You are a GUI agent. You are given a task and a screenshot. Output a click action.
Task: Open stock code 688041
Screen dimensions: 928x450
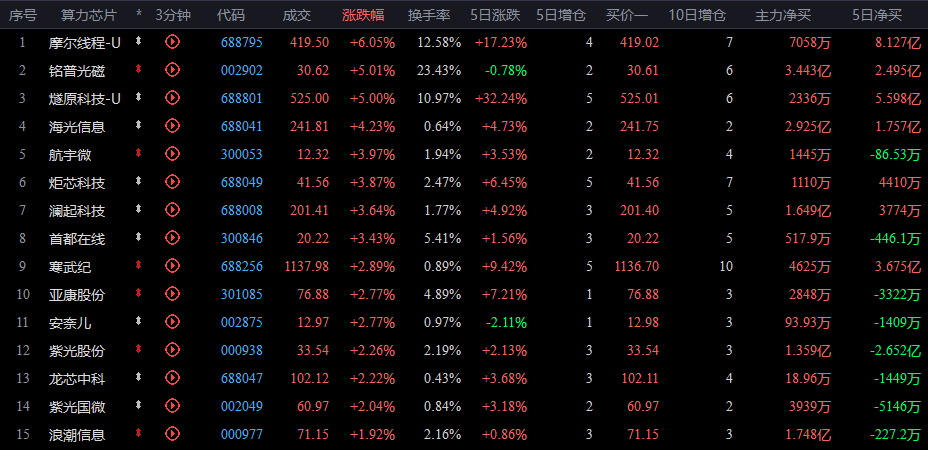241,126
